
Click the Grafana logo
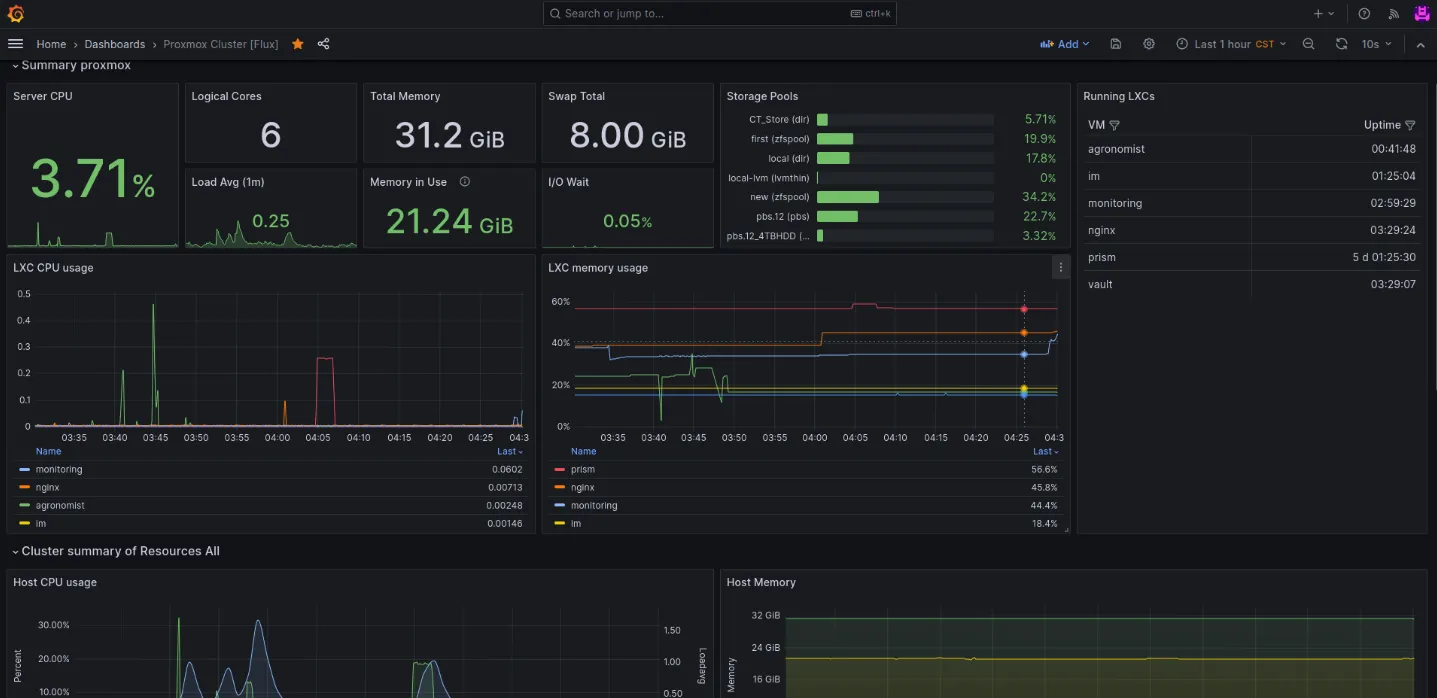pos(15,14)
